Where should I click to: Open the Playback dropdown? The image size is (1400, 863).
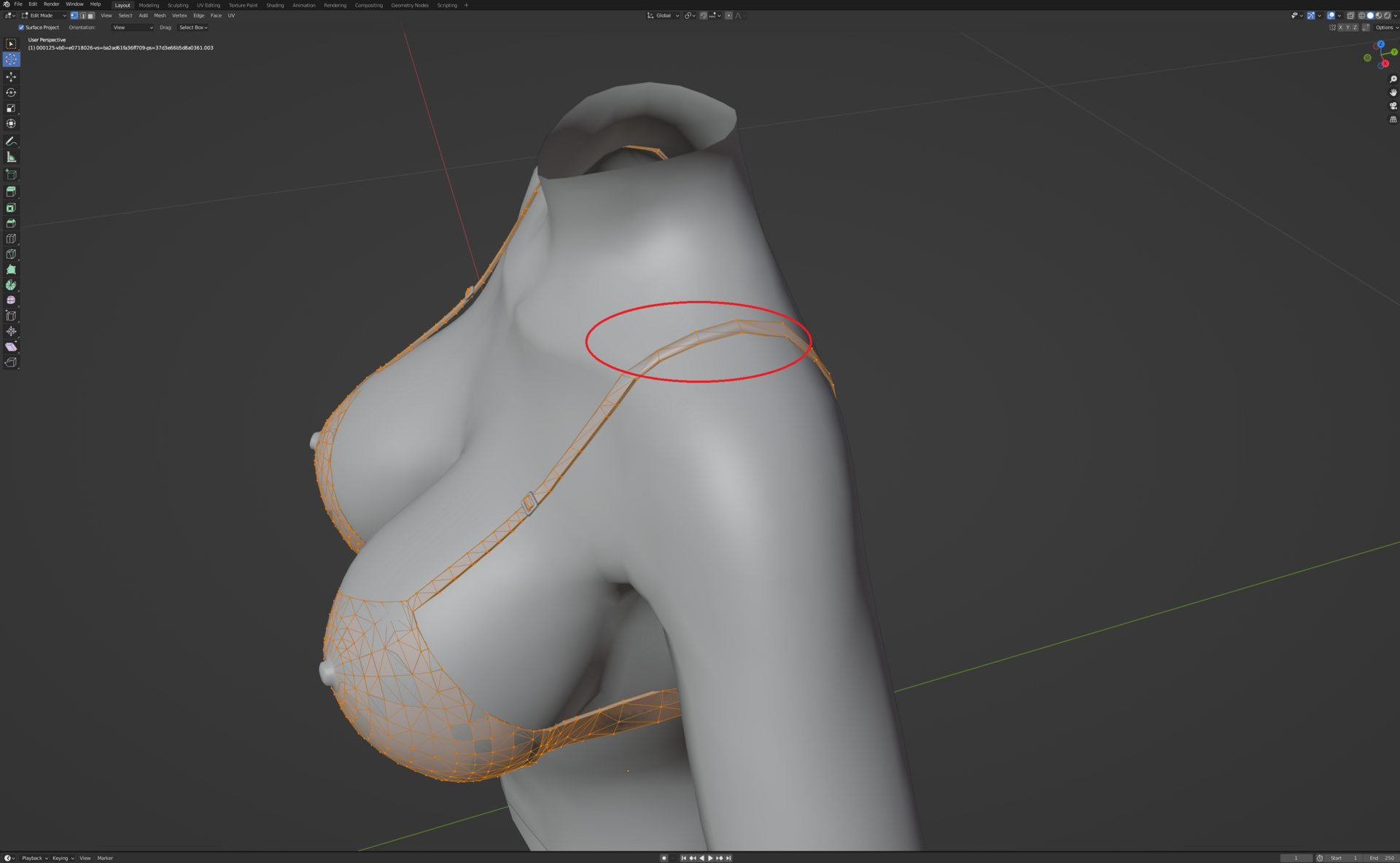point(34,858)
